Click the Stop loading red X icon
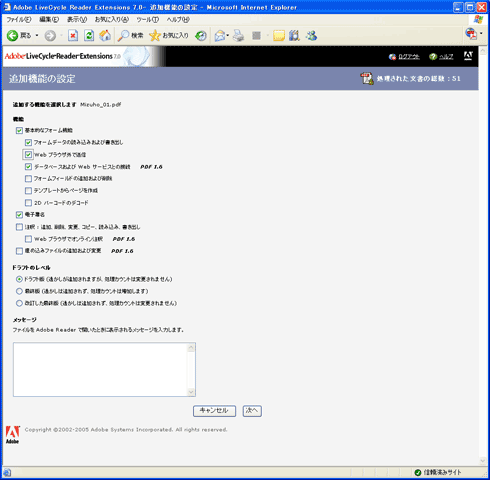This screenshot has height=480, width=490. pos(73,35)
